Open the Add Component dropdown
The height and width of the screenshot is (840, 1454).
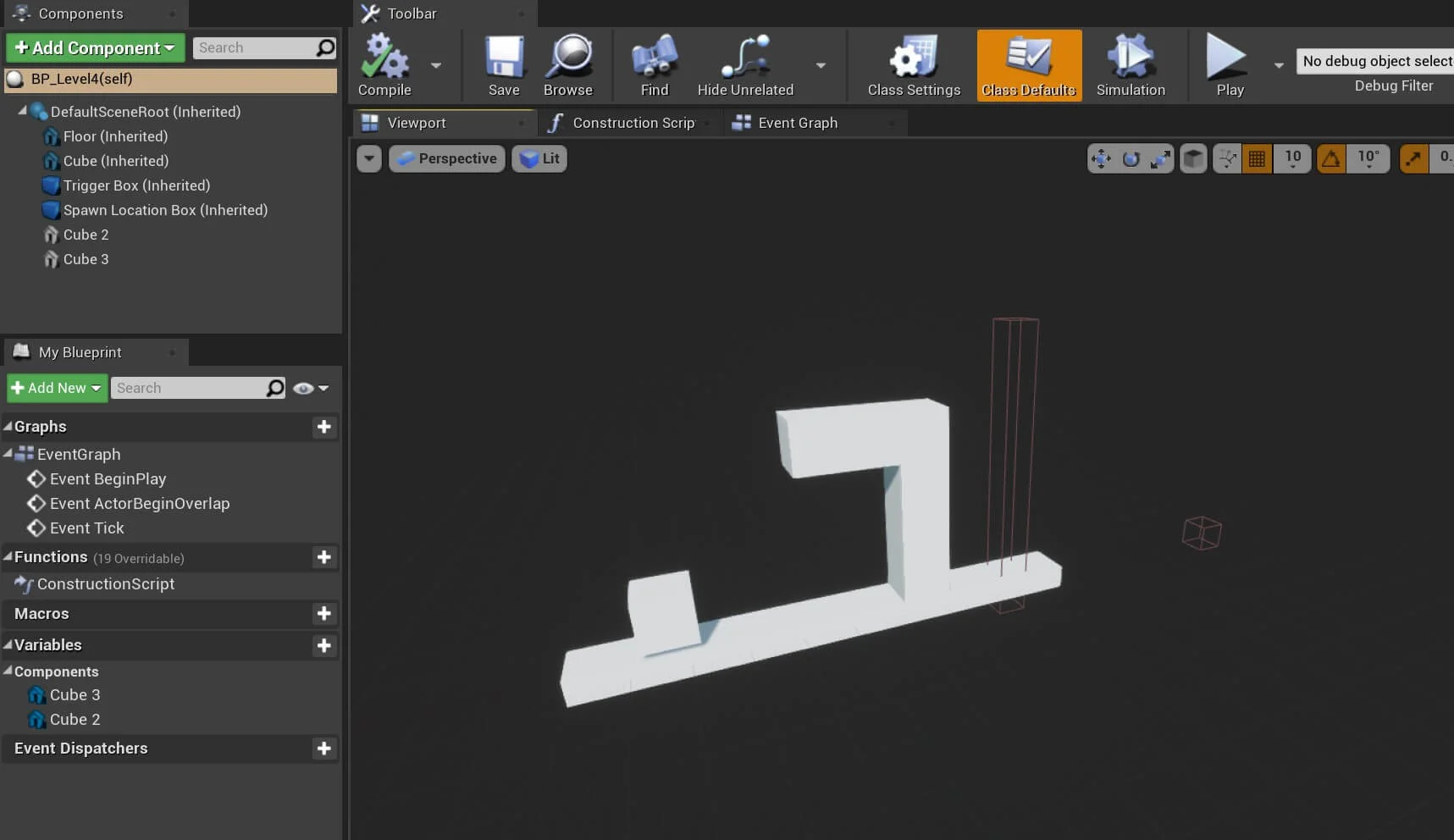click(95, 48)
